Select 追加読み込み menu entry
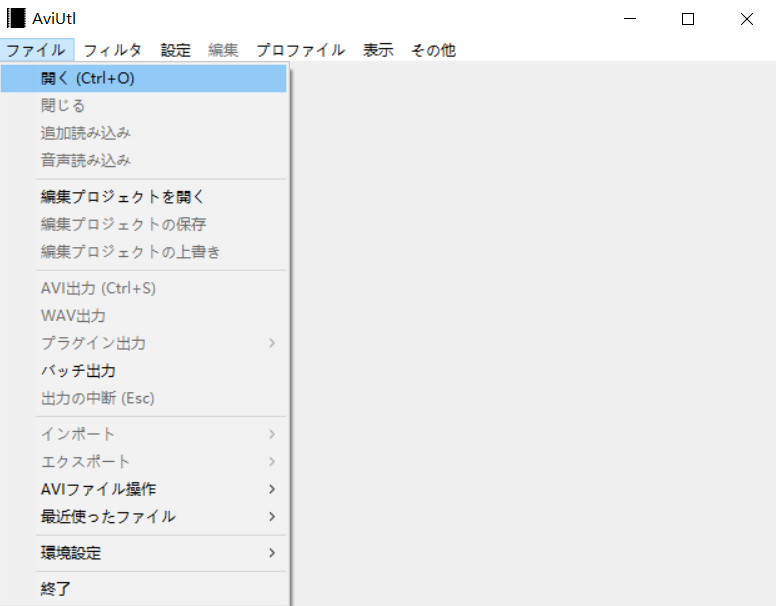The image size is (776, 606). (144, 133)
